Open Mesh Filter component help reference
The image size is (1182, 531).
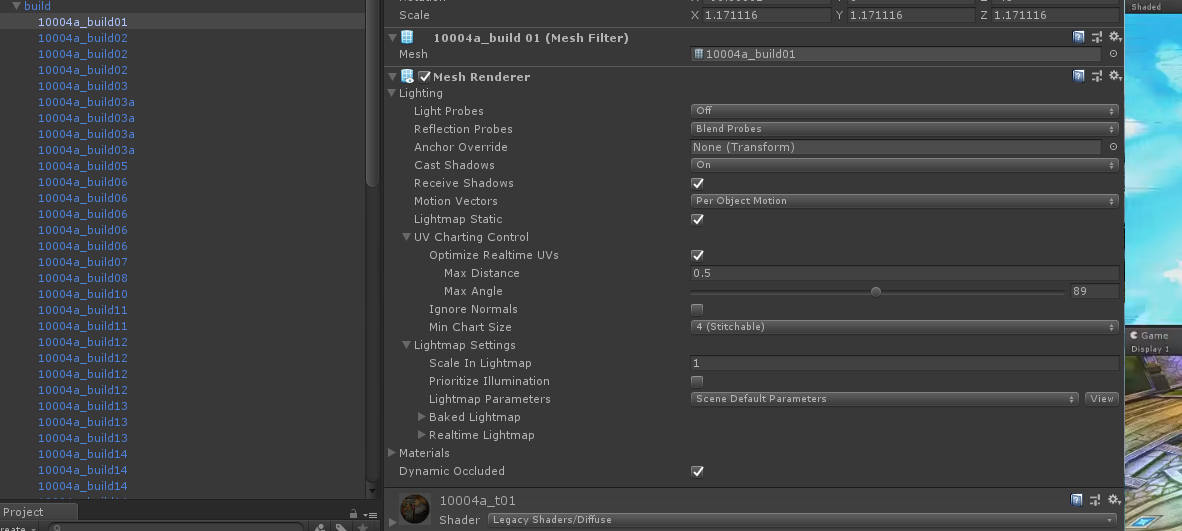(x=1079, y=37)
